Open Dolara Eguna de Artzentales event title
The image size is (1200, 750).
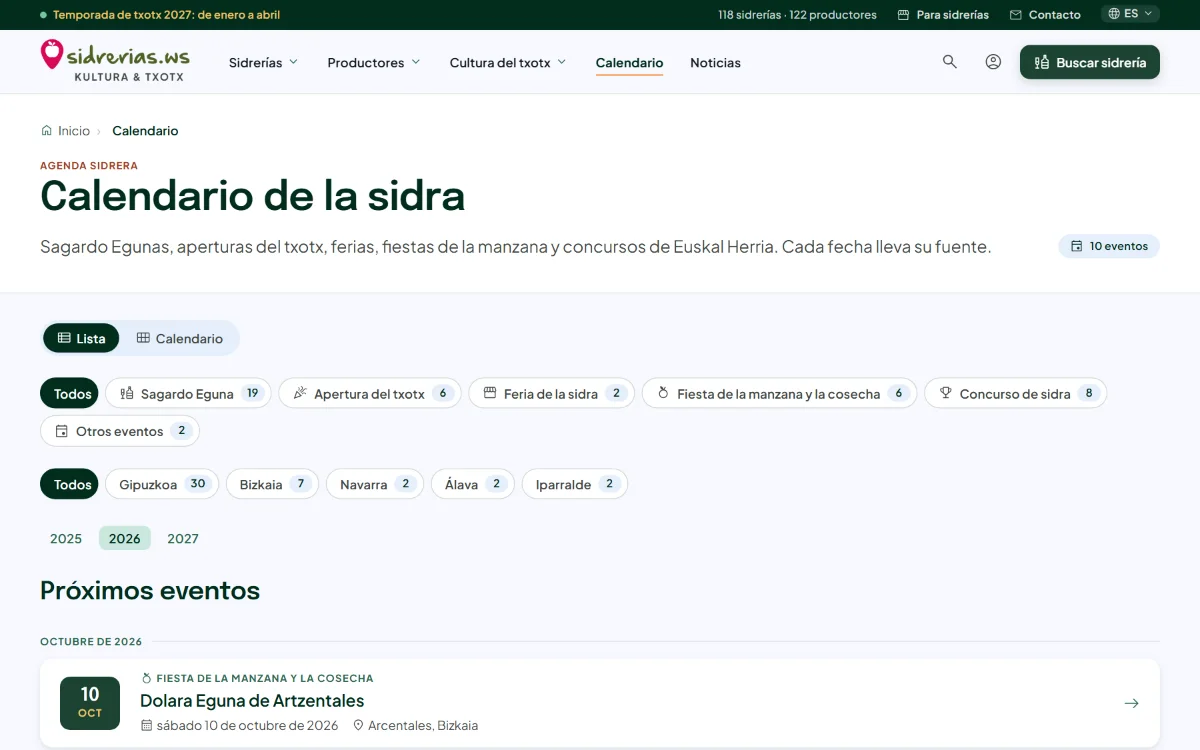point(252,701)
